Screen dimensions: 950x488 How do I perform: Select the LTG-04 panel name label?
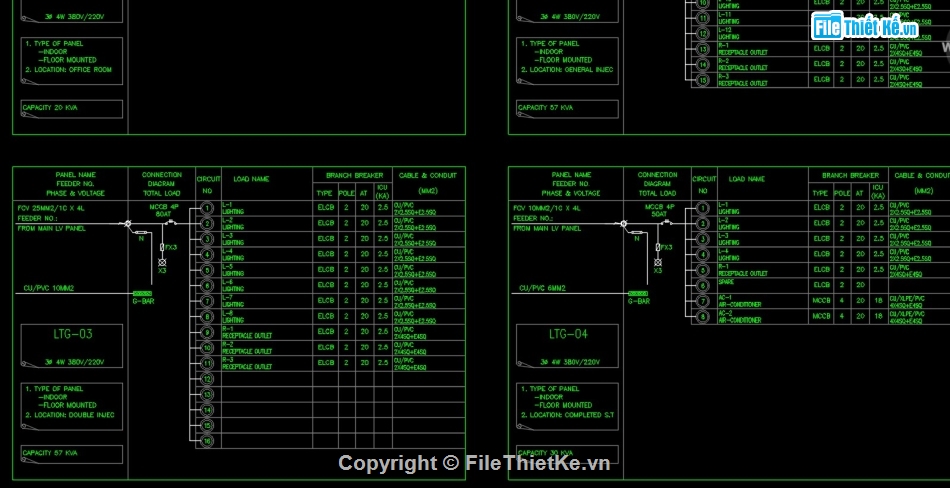pyautogui.click(x=567, y=334)
